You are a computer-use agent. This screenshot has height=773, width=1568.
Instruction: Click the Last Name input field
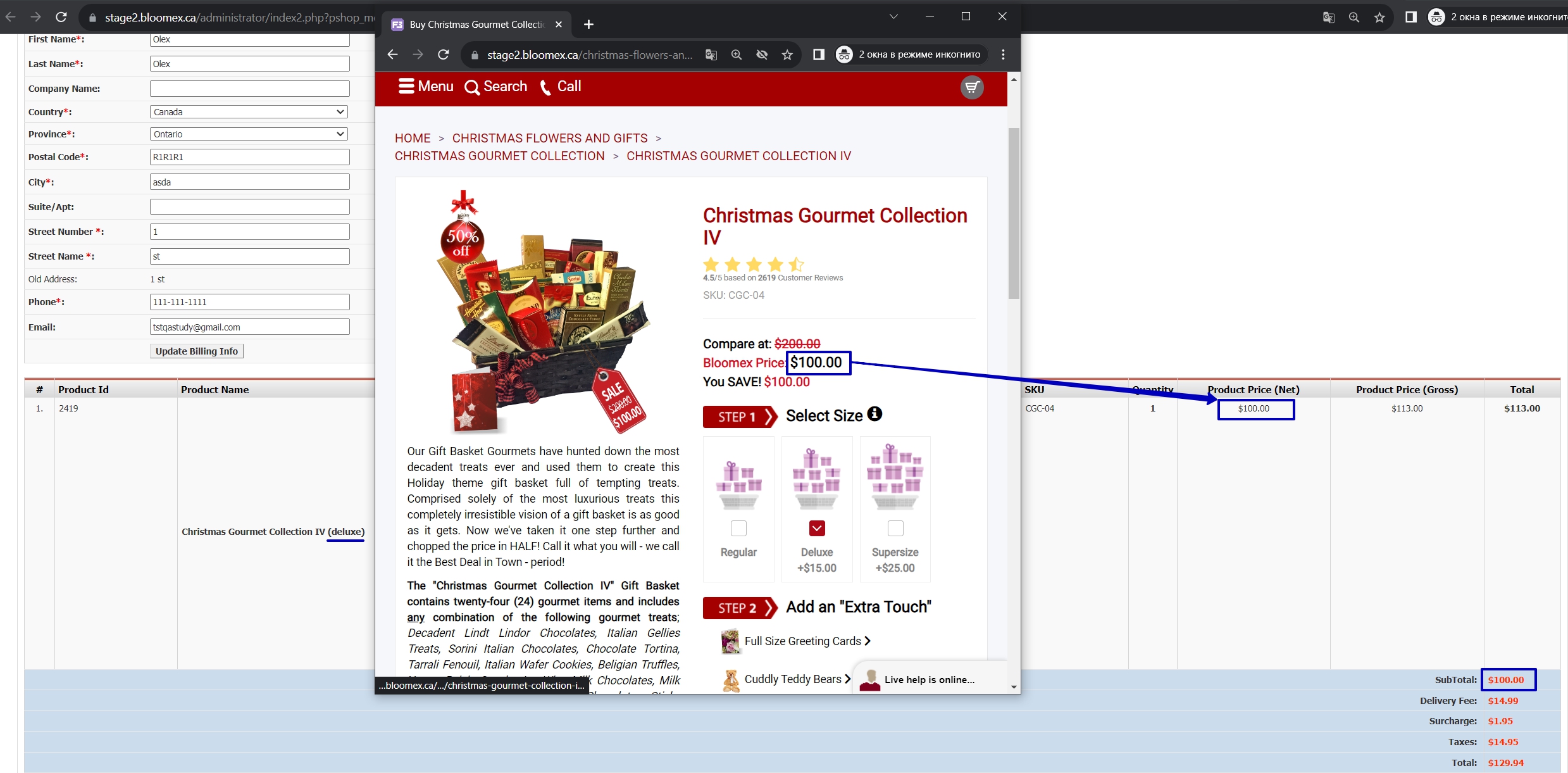tap(249, 64)
